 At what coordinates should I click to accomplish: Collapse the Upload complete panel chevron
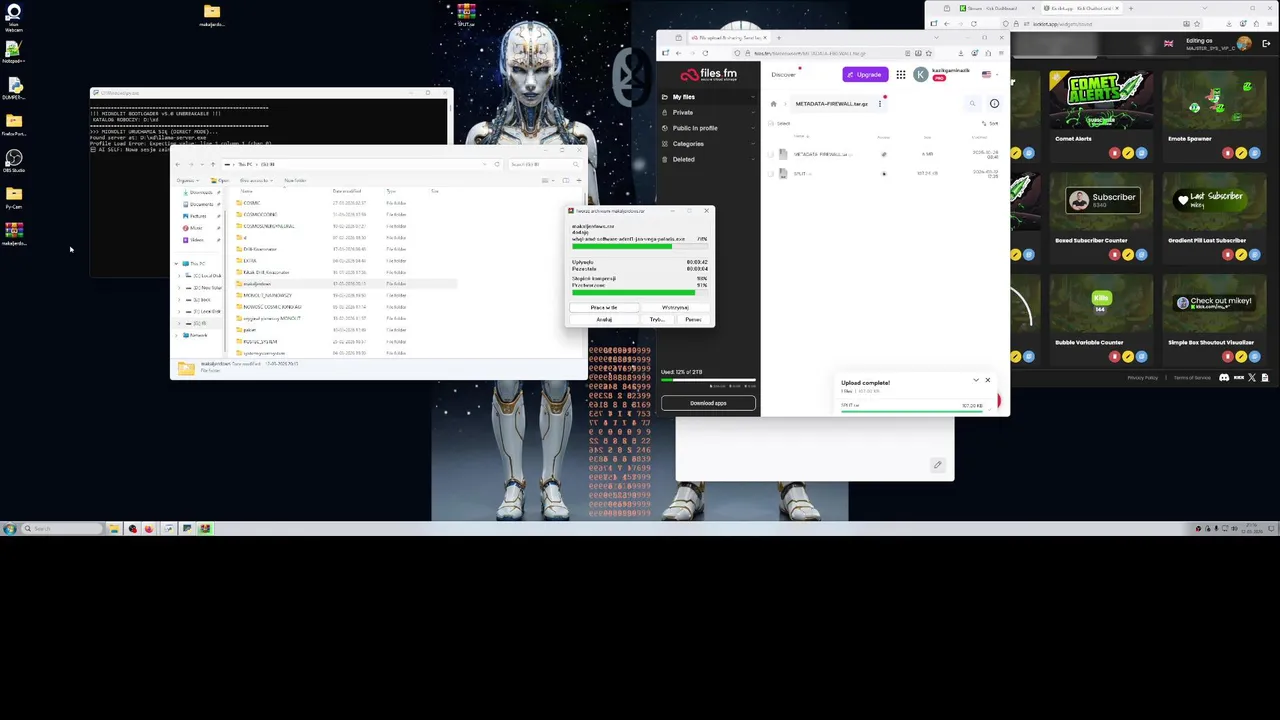976,380
